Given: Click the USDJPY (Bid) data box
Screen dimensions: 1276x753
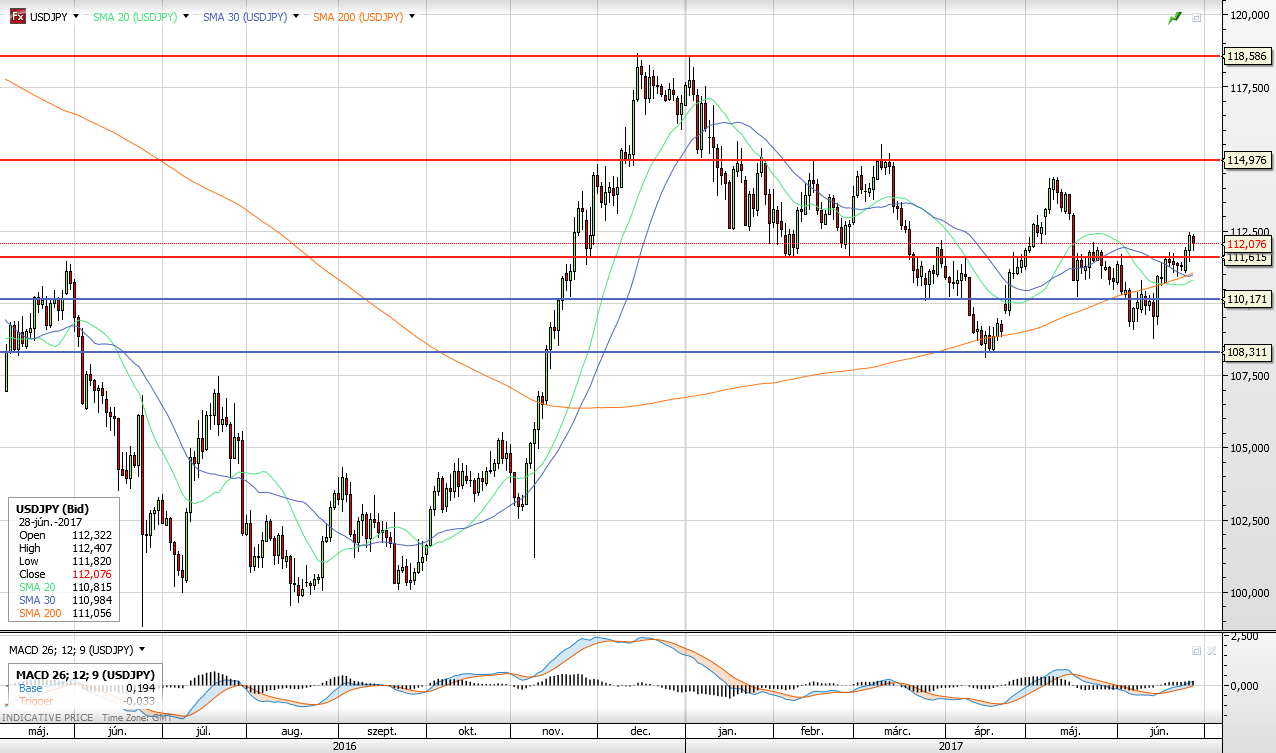Looking at the screenshot, I should [61, 560].
